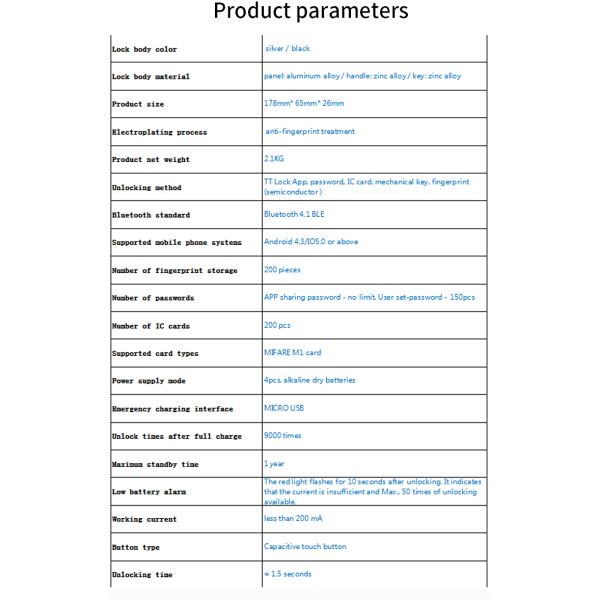
Task: Click the Unlocking time label
Action: click(142, 575)
